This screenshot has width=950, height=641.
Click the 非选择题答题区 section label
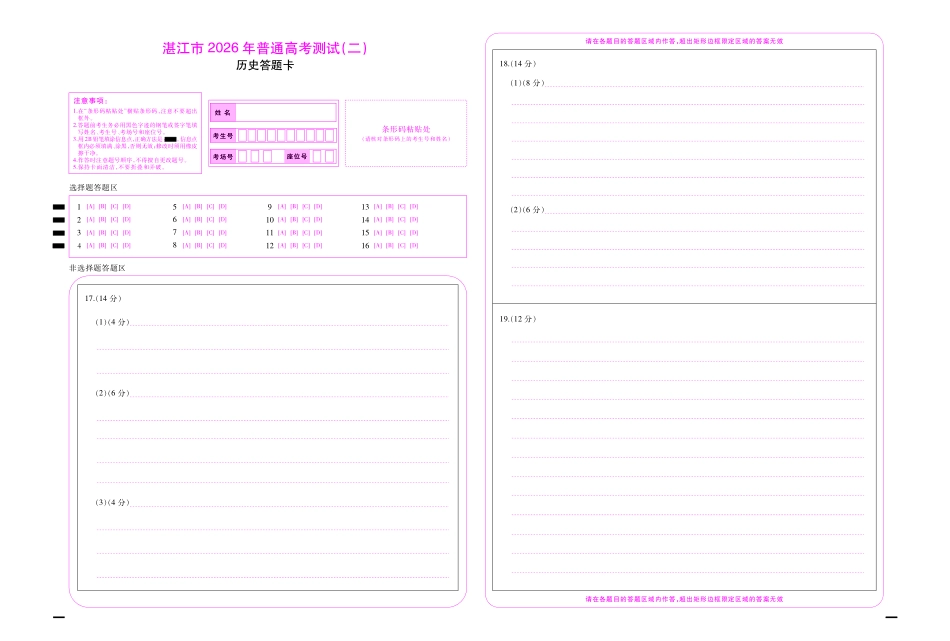pyautogui.click(x=98, y=268)
